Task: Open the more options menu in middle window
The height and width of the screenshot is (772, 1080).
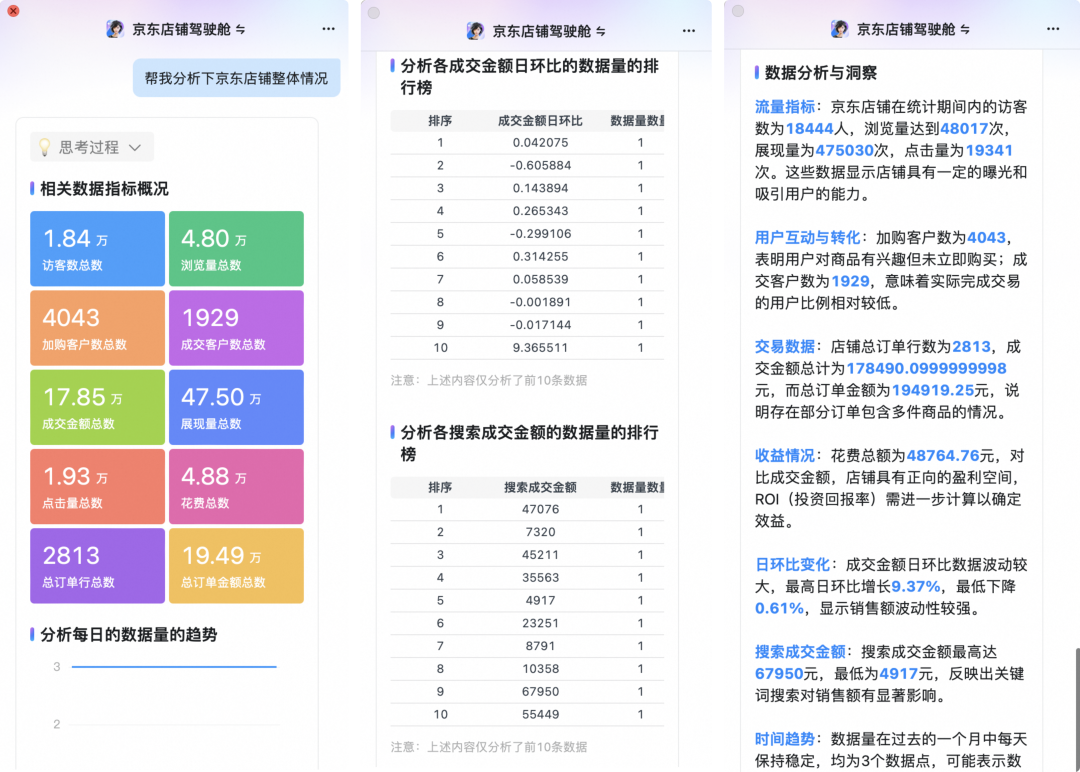Action: pos(689,30)
